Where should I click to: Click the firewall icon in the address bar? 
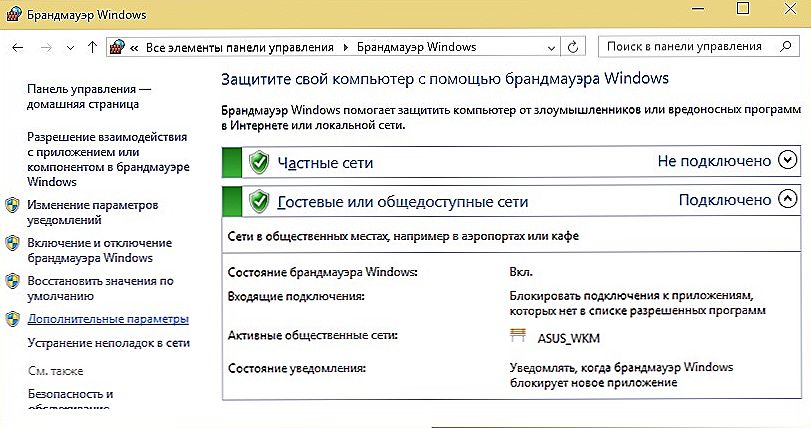pos(118,47)
